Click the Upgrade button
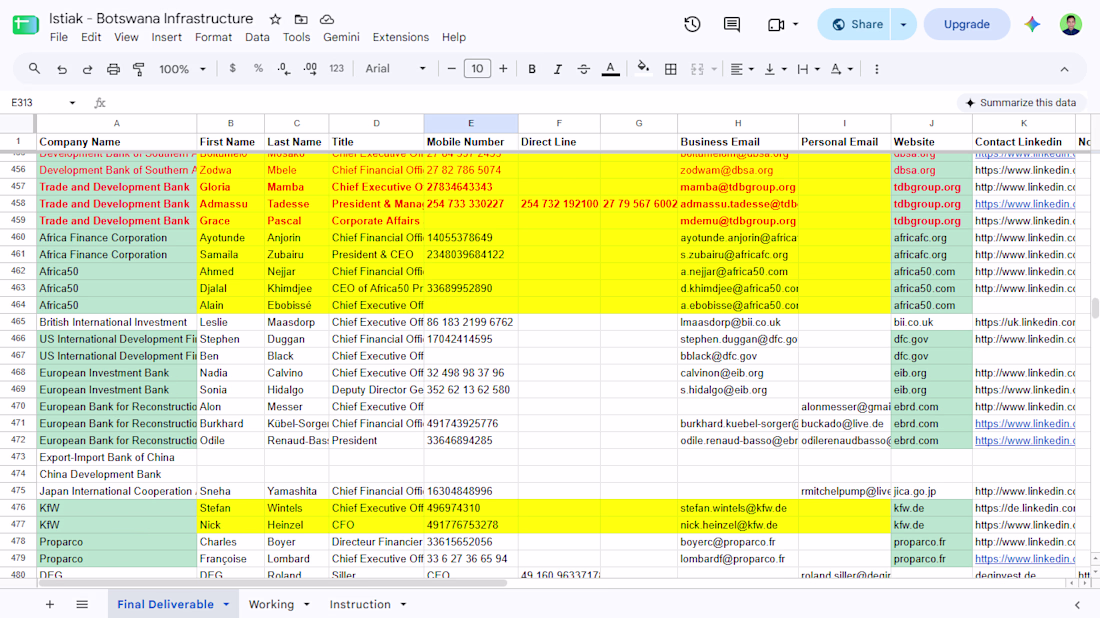 [x=966, y=25]
